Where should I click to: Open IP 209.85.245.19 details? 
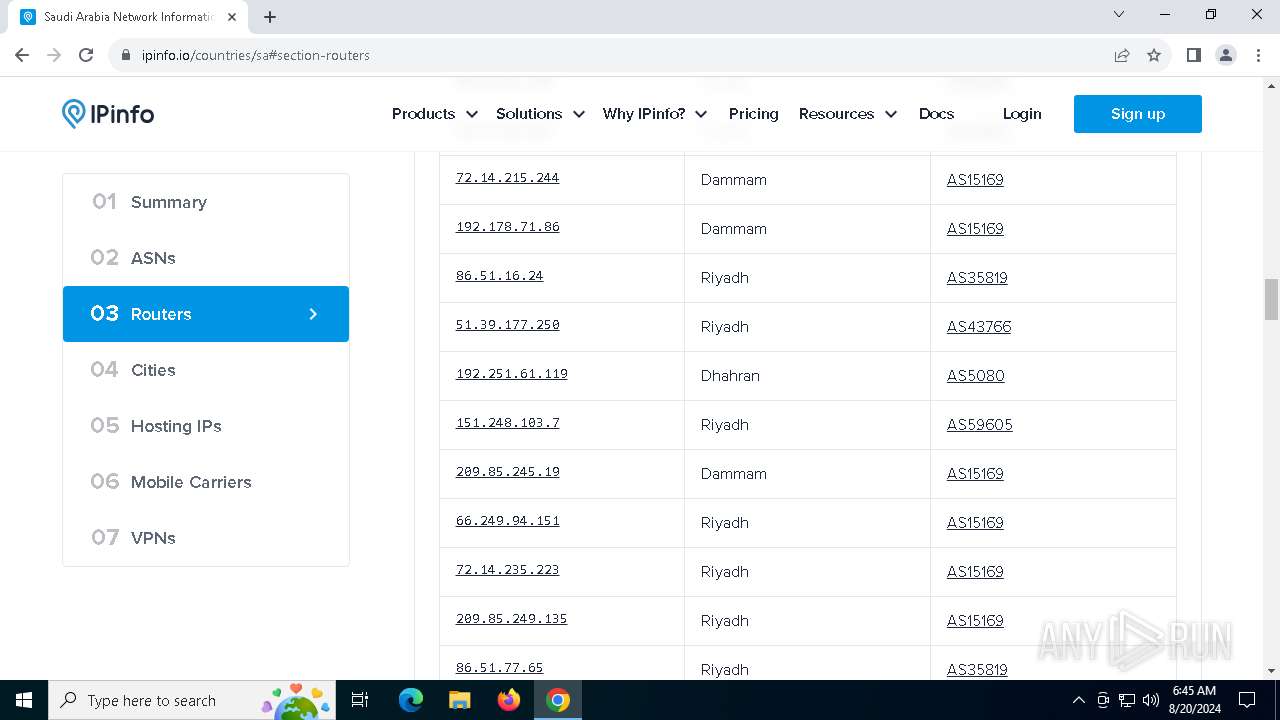coord(507,472)
